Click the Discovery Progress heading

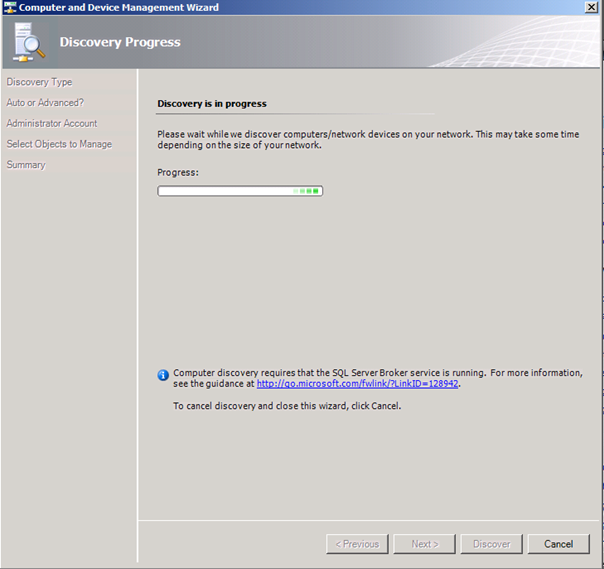(120, 42)
